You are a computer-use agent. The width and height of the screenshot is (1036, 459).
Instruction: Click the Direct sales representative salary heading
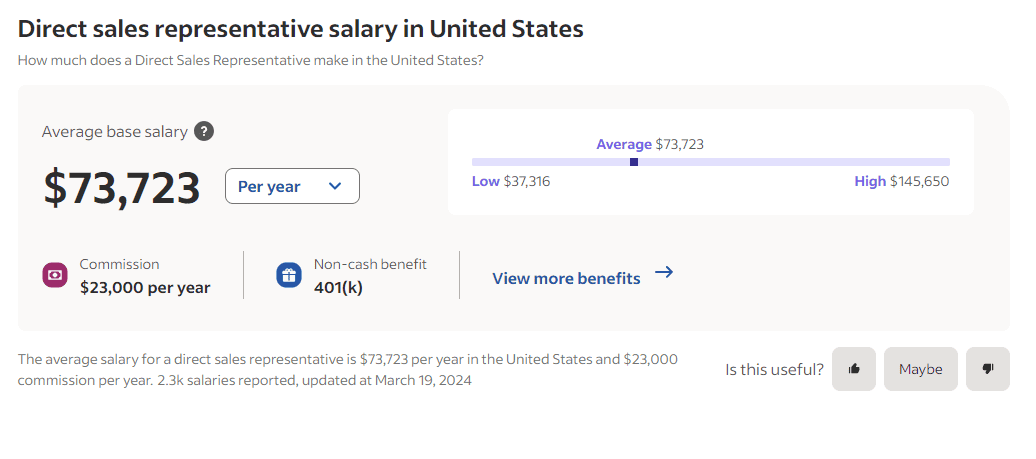tap(300, 29)
